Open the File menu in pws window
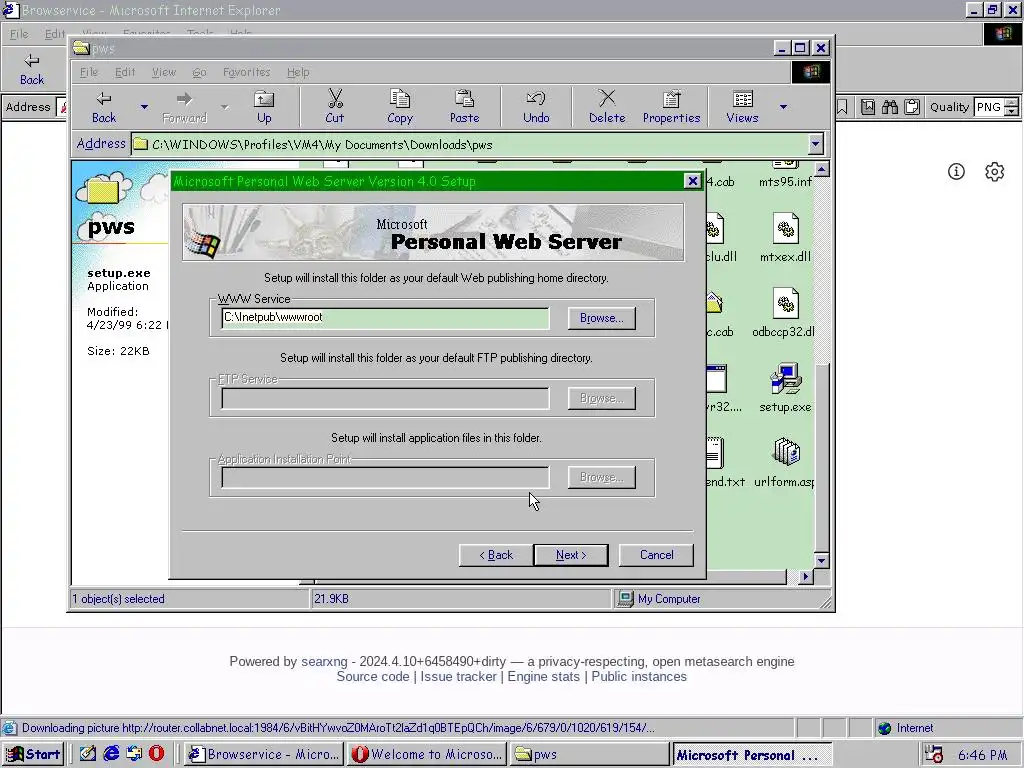Image resolution: width=1024 pixels, height=768 pixels. point(89,72)
